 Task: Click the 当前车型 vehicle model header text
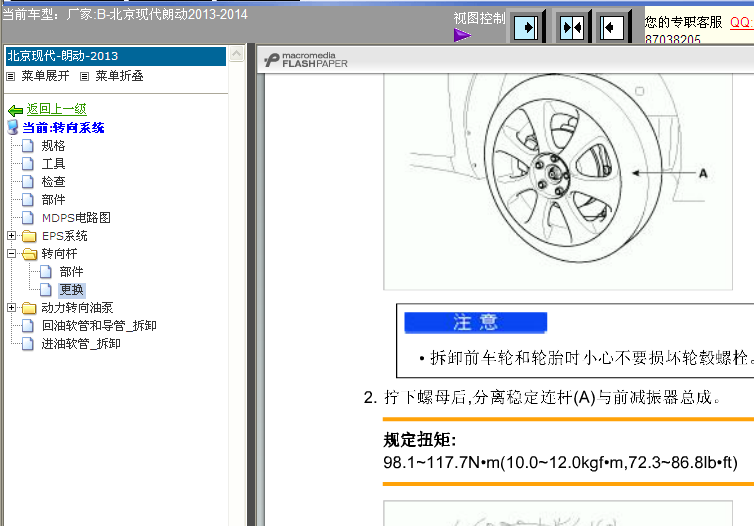pyautogui.click(x=125, y=14)
